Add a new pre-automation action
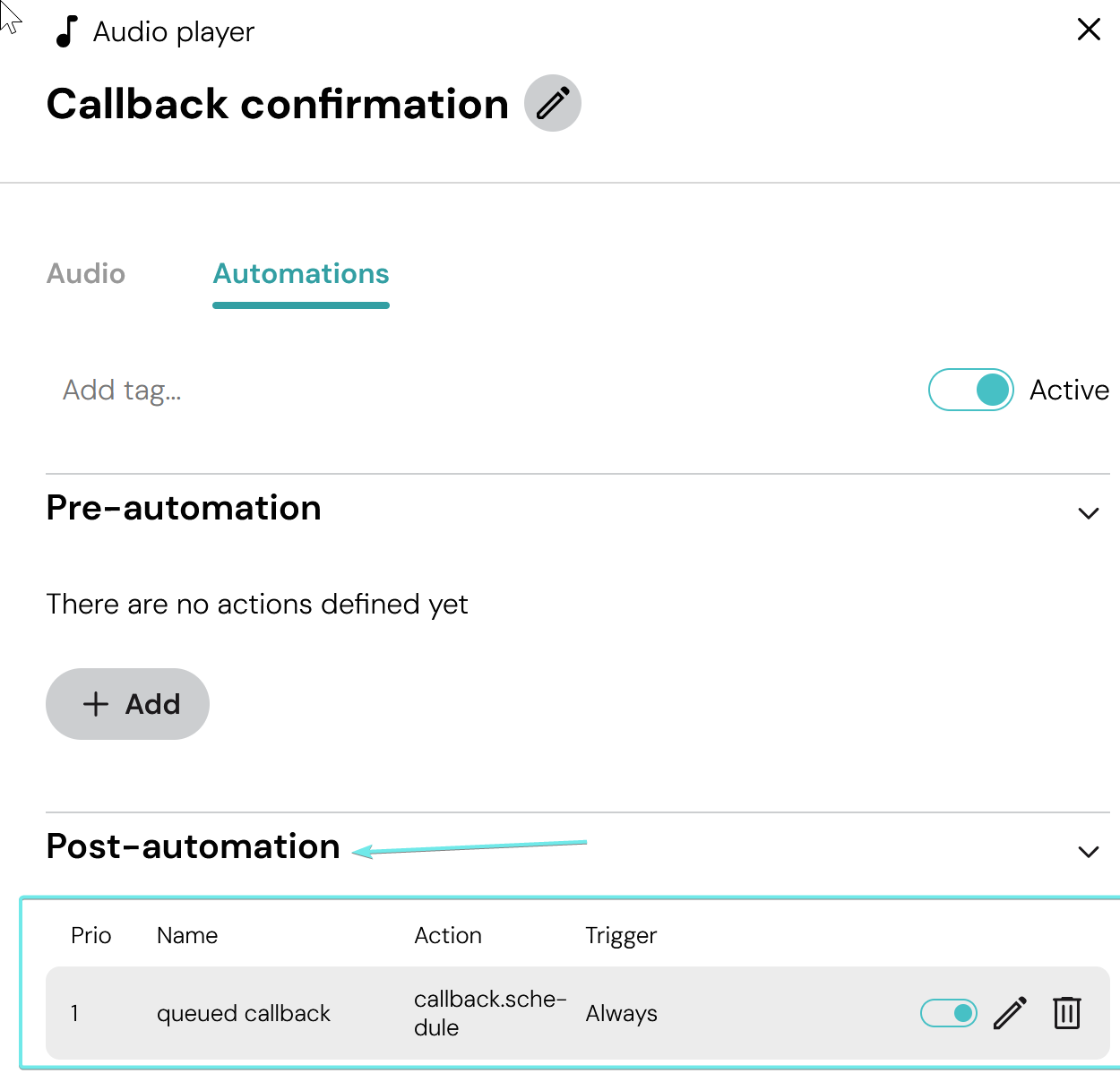This screenshot has width=1120, height=1082. coord(127,704)
